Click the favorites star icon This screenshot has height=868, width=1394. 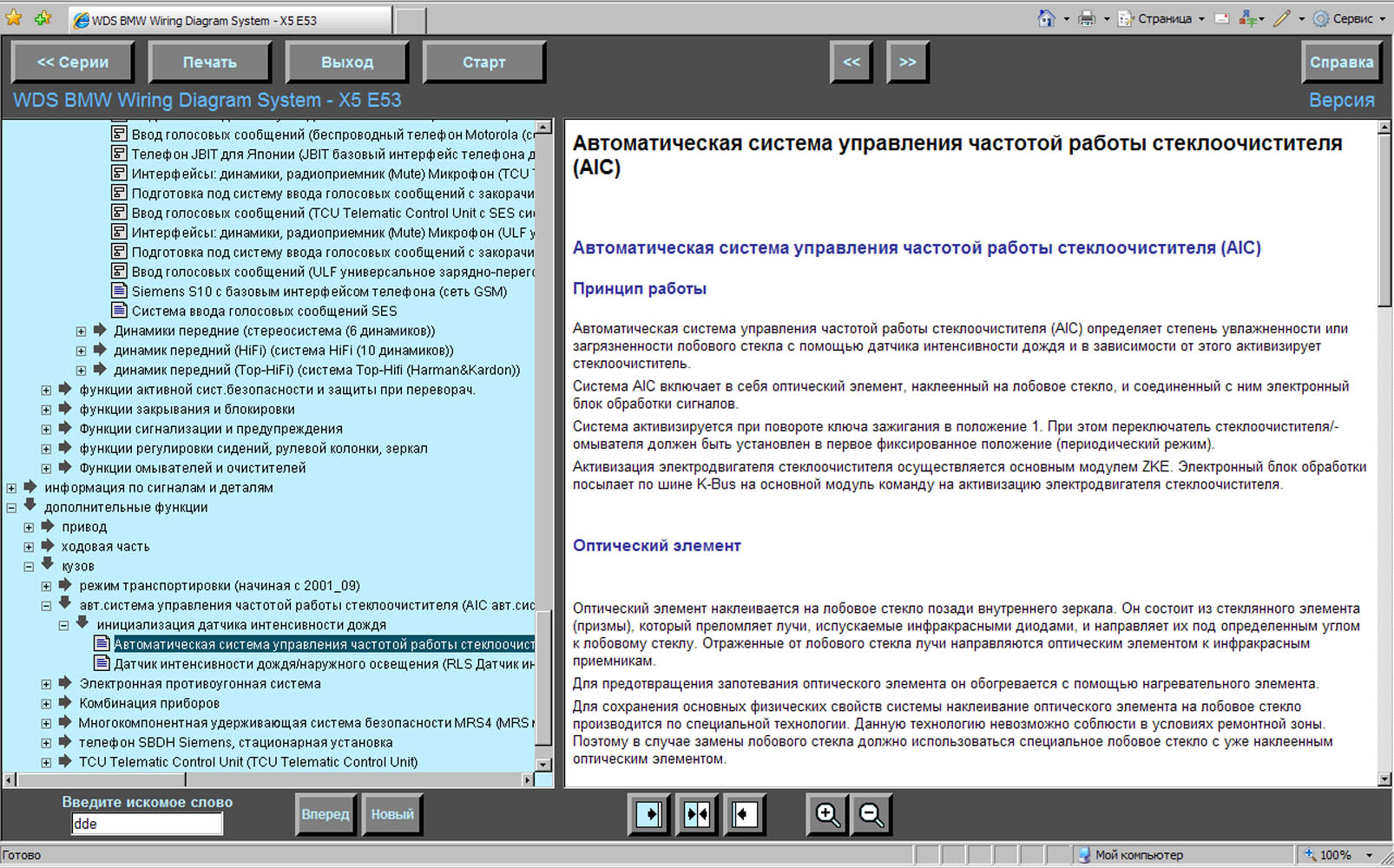(x=14, y=18)
